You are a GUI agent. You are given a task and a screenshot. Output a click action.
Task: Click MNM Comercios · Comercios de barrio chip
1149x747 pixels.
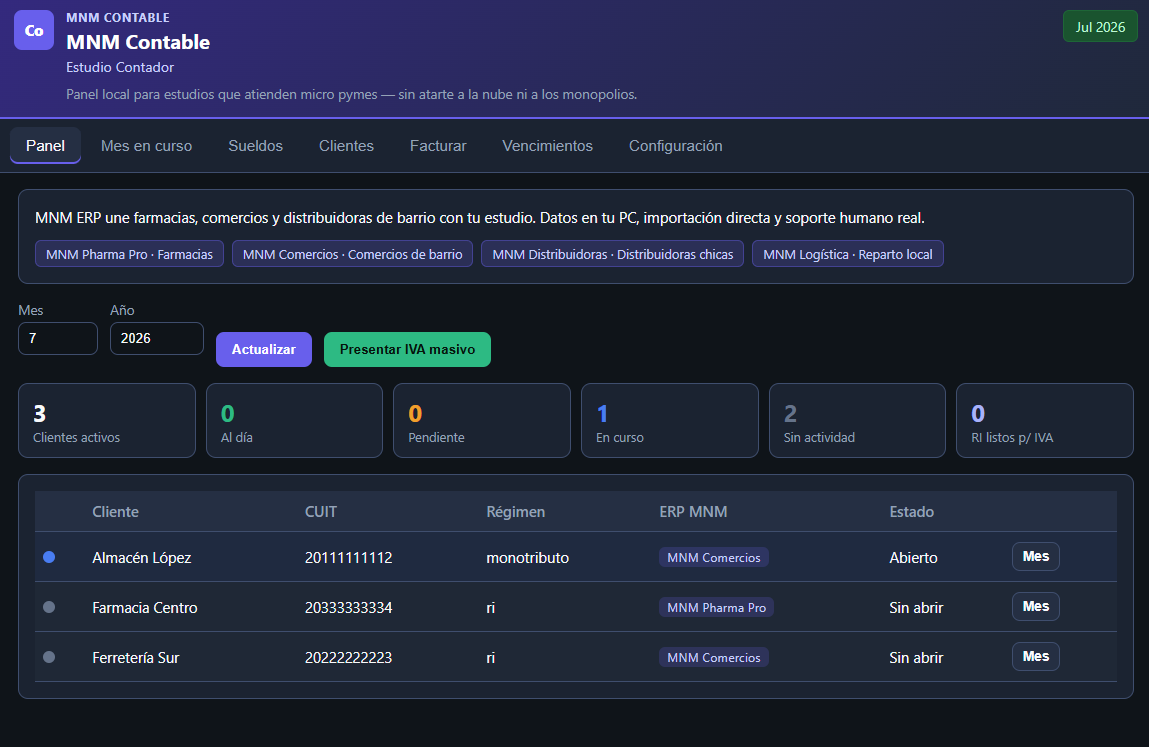[x=352, y=254]
